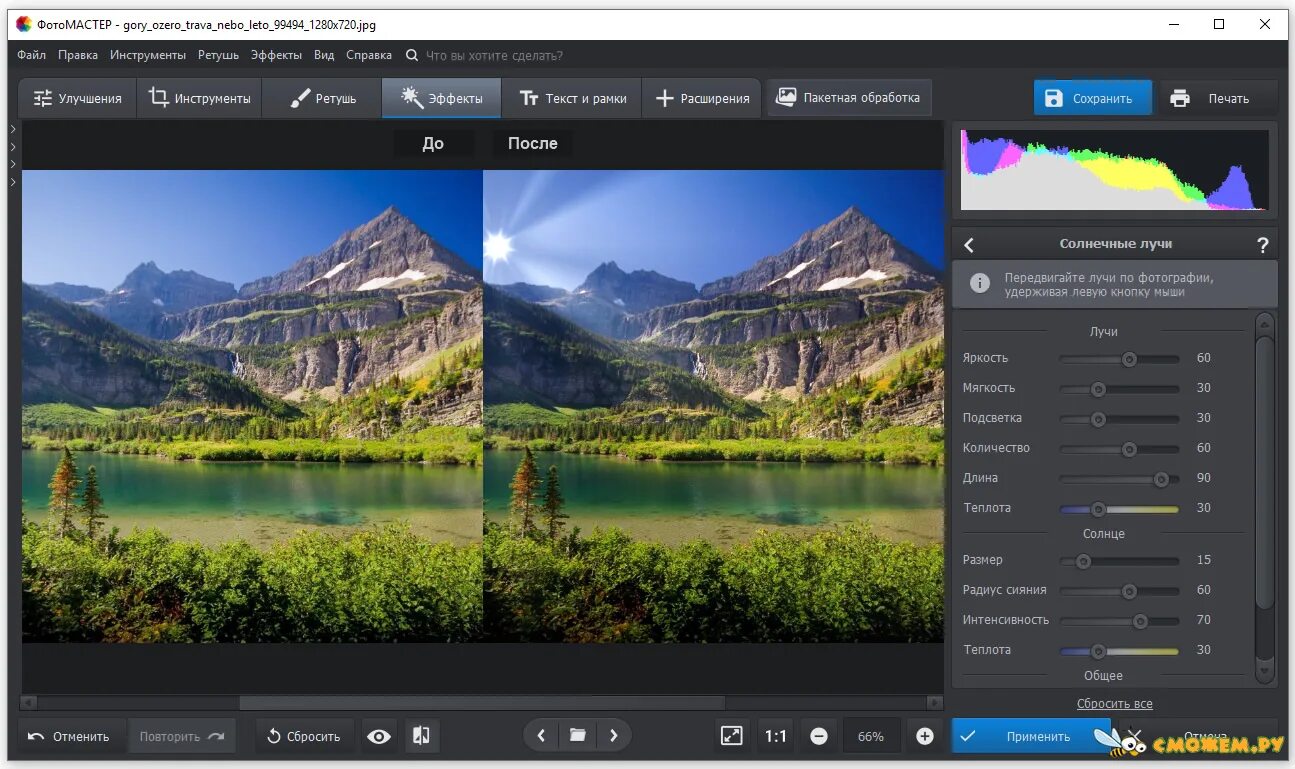
Task: Expand the topmost left side panel chevron
Action: (13, 129)
